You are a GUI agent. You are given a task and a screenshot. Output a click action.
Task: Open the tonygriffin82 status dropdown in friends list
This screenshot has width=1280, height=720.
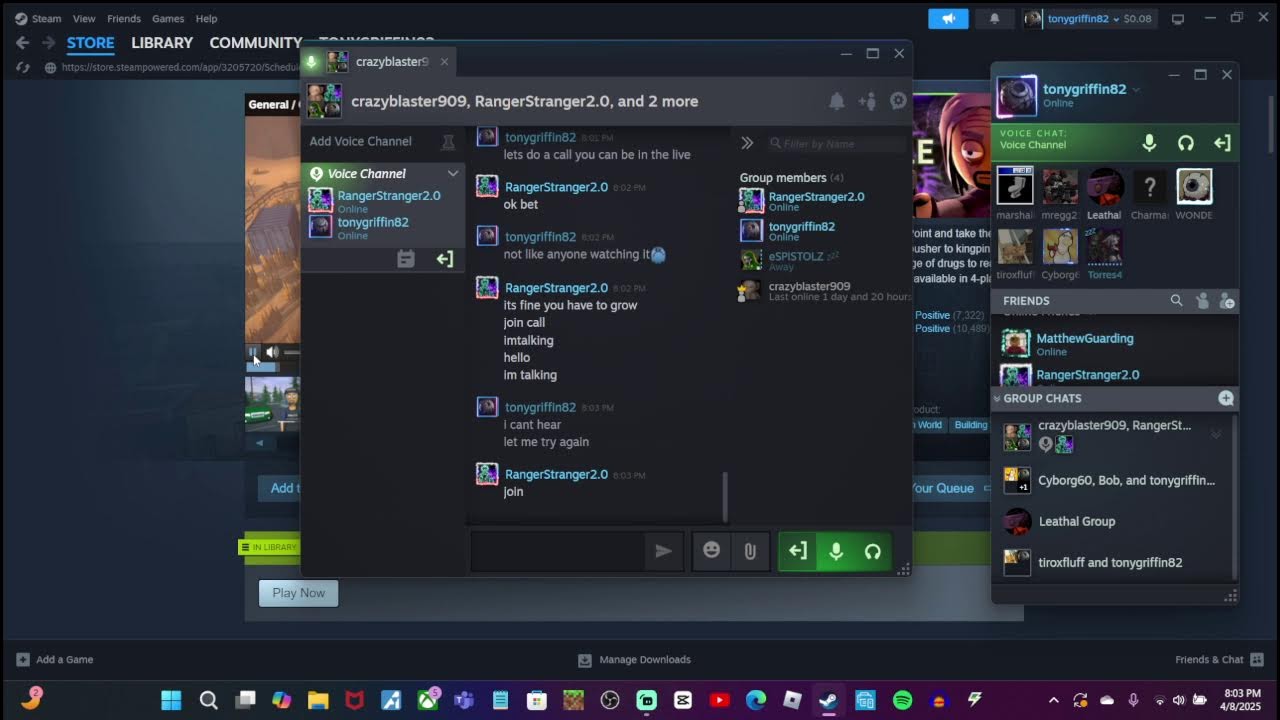[1136, 89]
